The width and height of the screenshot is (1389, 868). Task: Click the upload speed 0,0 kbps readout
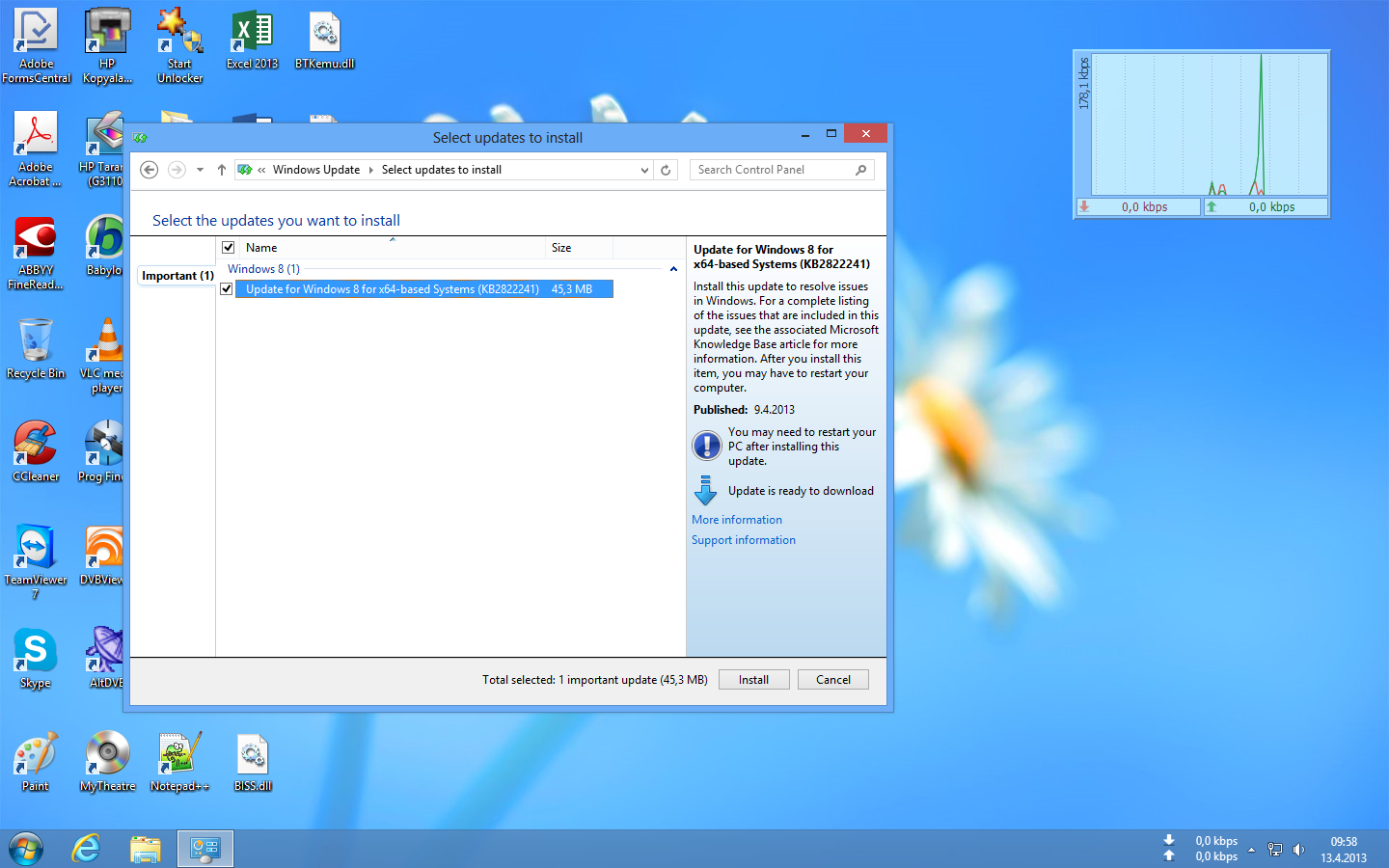click(x=1266, y=207)
